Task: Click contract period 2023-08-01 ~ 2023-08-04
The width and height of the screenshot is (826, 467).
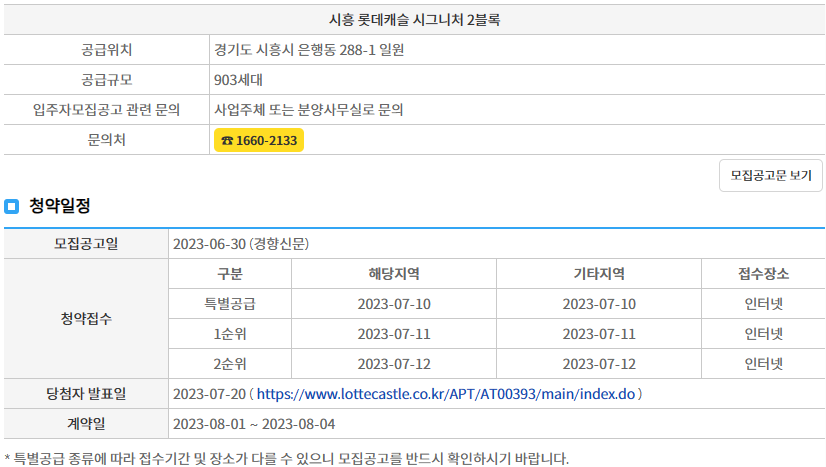Action: pyautogui.click(x=254, y=424)
